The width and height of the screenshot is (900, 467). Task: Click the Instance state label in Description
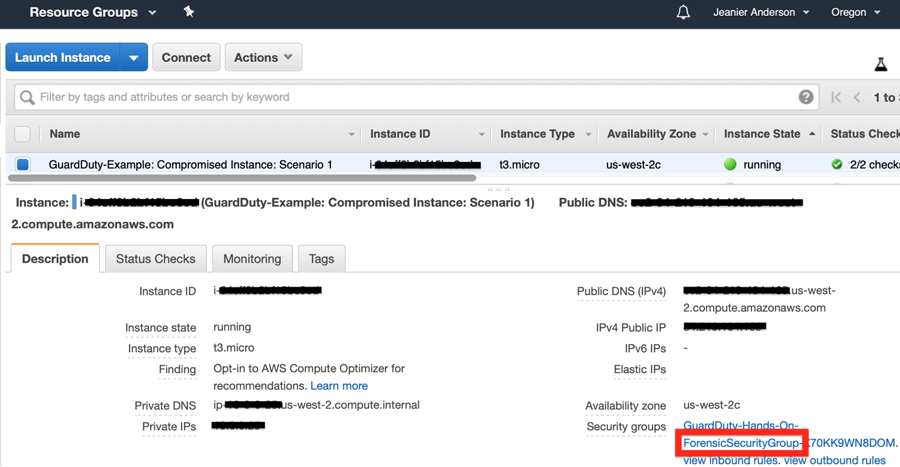(160, 328)
